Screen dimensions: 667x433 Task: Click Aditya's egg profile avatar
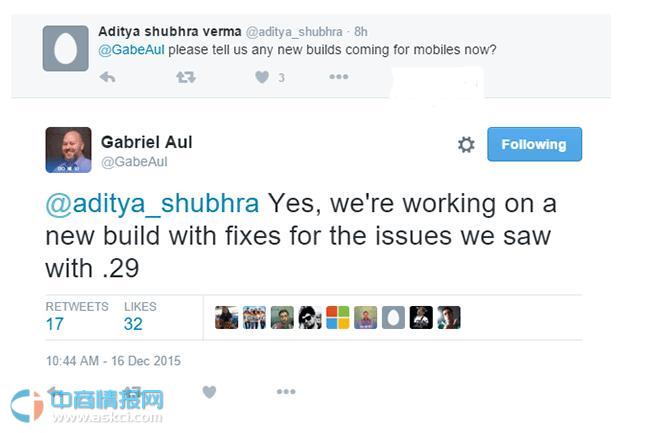65,48
